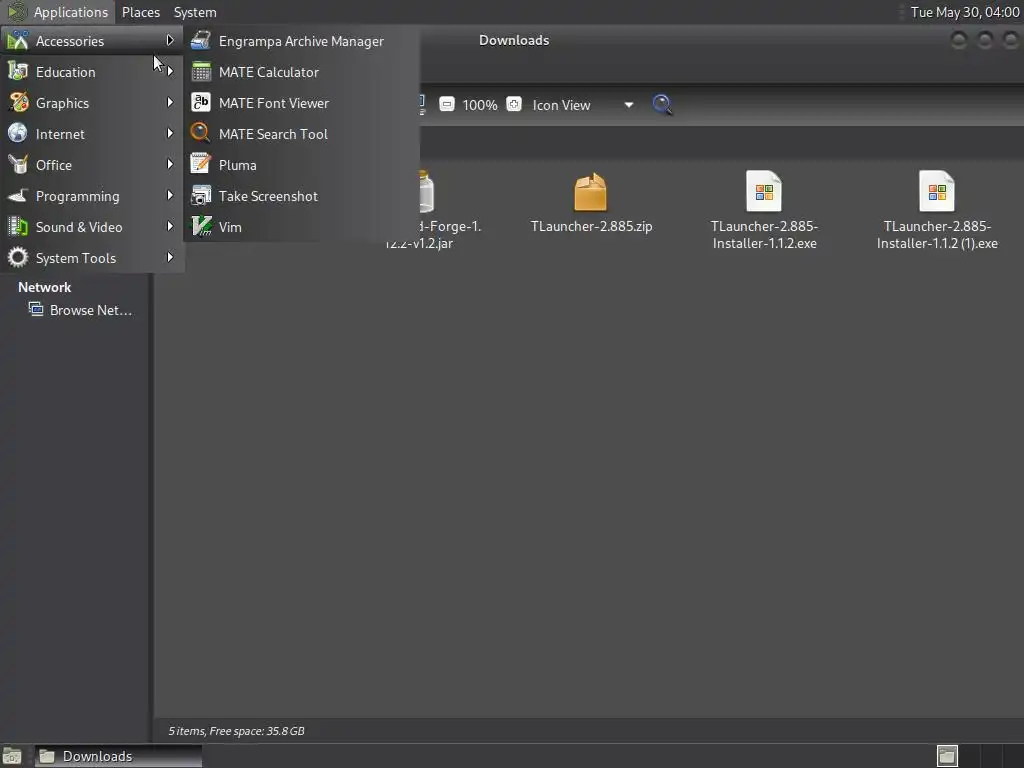Click the MATE Calculator icon

pyautogui.click(x=200, y=72)
